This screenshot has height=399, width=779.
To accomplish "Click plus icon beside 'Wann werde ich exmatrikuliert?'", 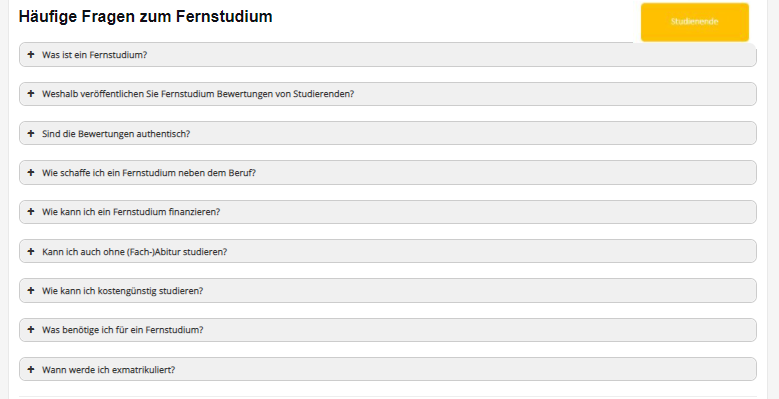I will (31, 369).
